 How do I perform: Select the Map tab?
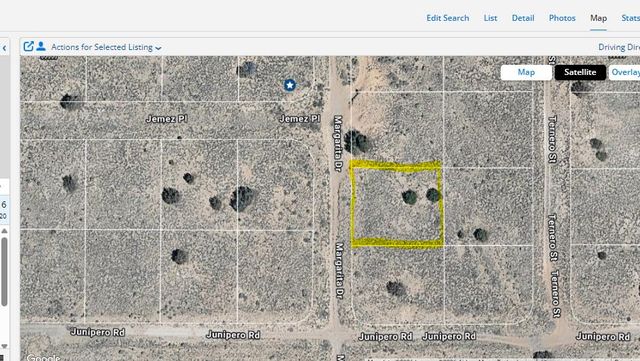[598, 18]
